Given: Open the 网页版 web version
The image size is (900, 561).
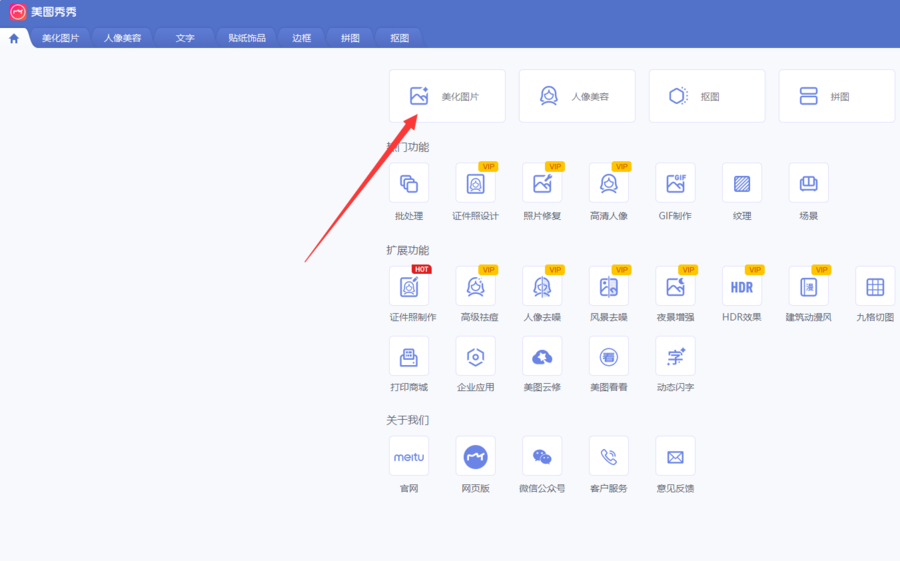Looking at the screenshot, I should point(475,456).
